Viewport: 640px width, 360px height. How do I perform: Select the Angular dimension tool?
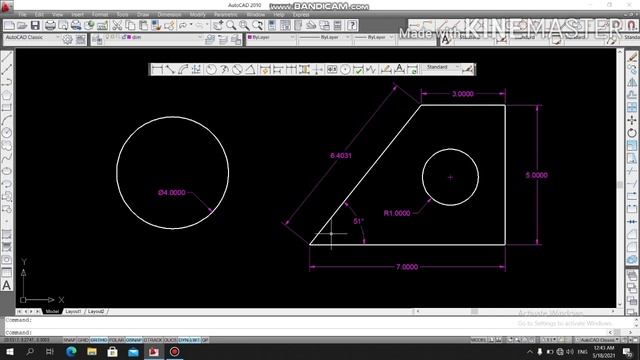click(x=250, y=69)
